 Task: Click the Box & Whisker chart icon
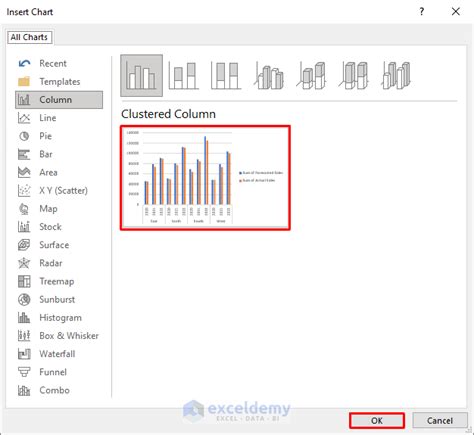tap(24, 336)
